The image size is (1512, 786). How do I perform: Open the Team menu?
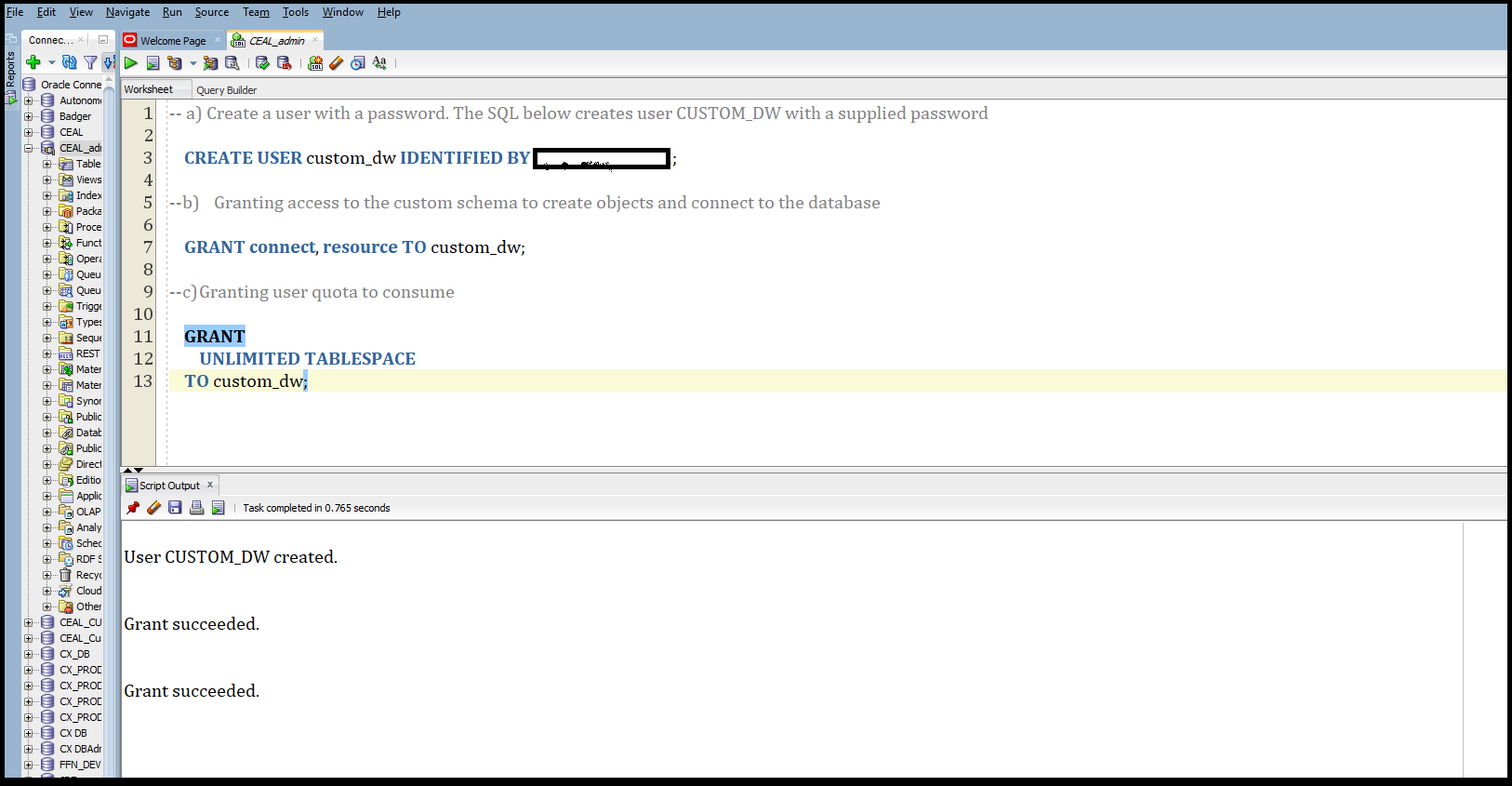tap(256, 12)
